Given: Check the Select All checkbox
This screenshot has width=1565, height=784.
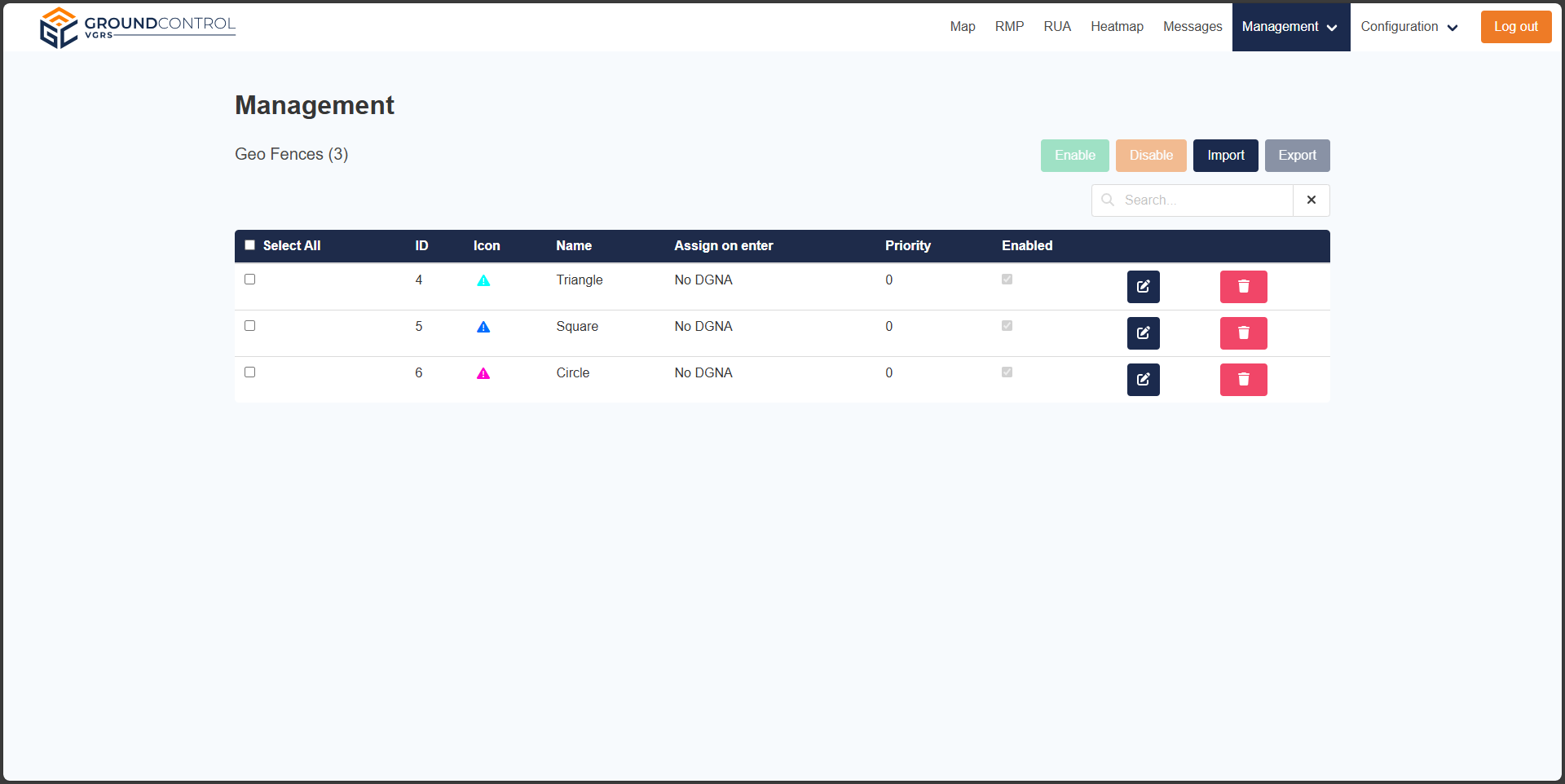Looking at the screenshot, I should click(x=250, y=245).
